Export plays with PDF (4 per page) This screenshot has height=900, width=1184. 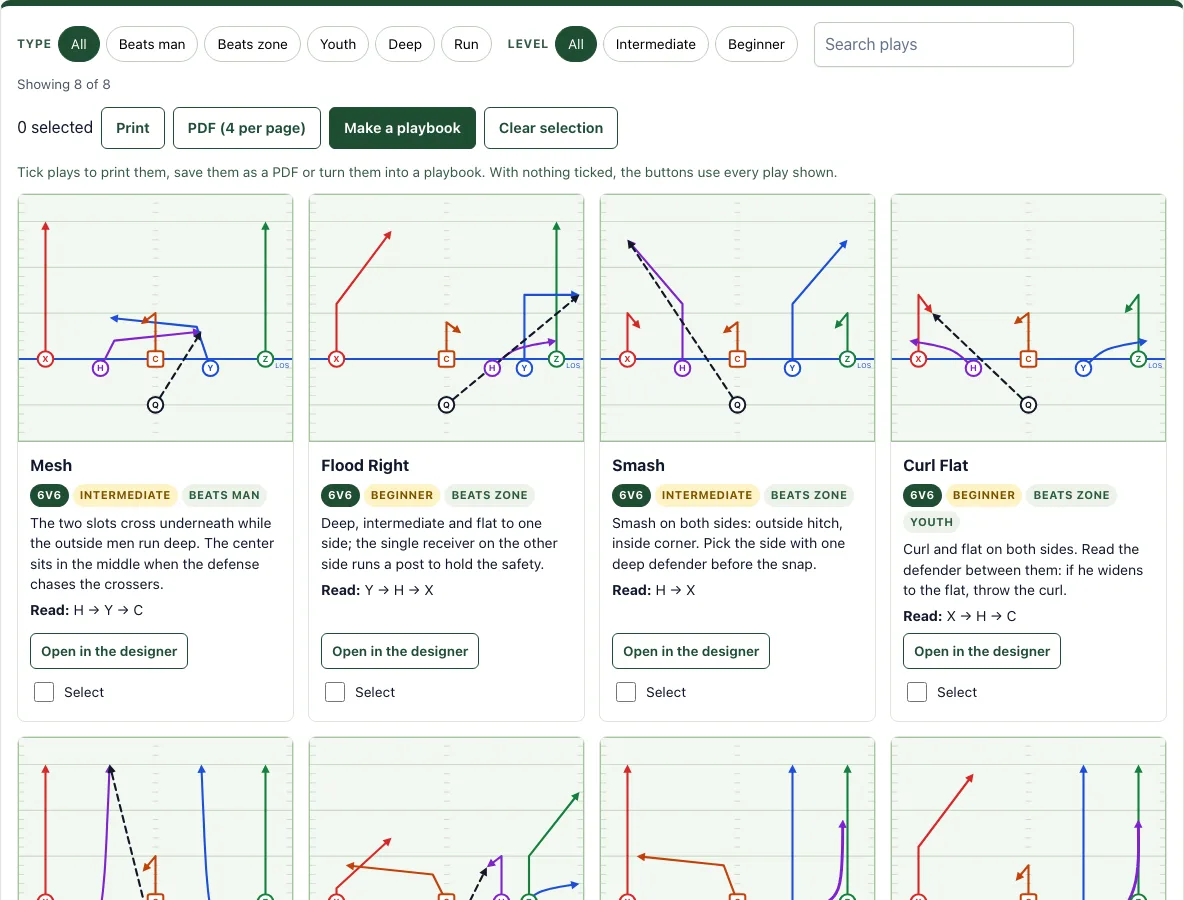[x=246, y=128]
